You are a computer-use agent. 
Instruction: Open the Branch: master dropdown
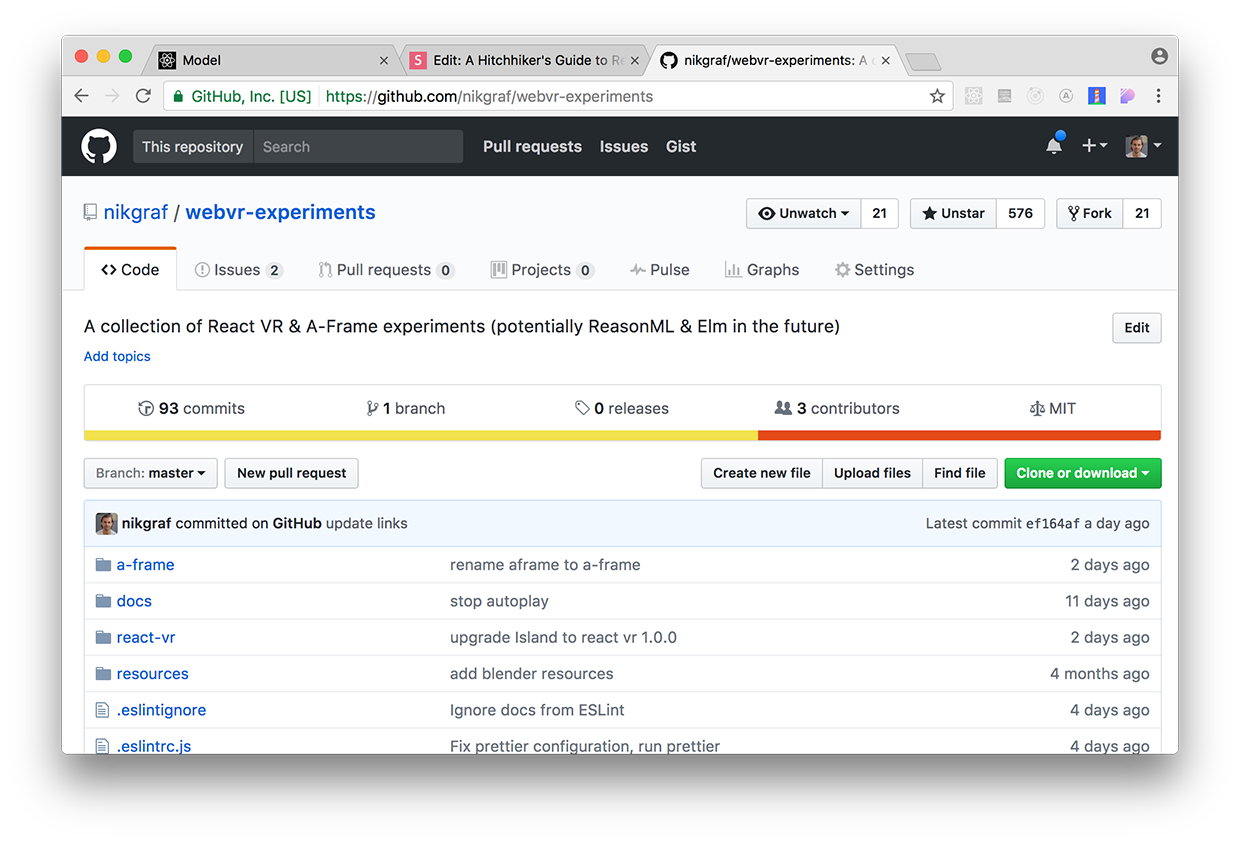(x=151, y=473)
